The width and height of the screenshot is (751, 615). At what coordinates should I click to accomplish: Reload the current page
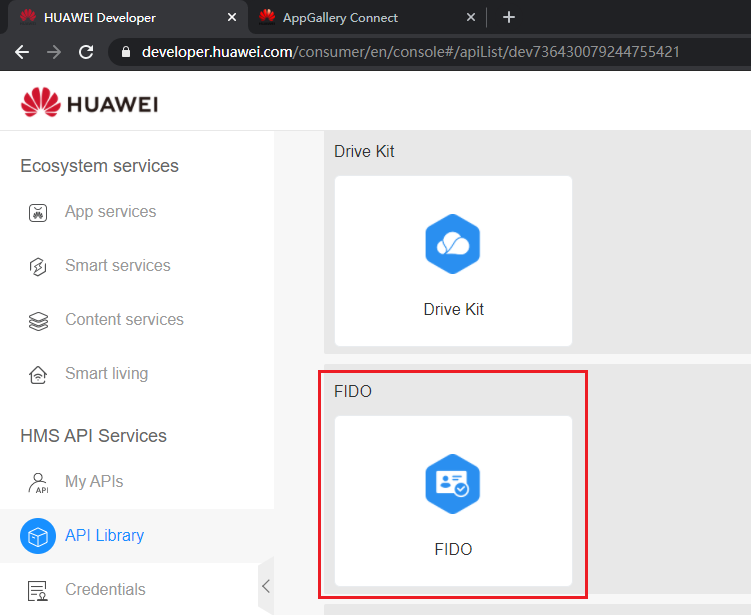point(86,51)
